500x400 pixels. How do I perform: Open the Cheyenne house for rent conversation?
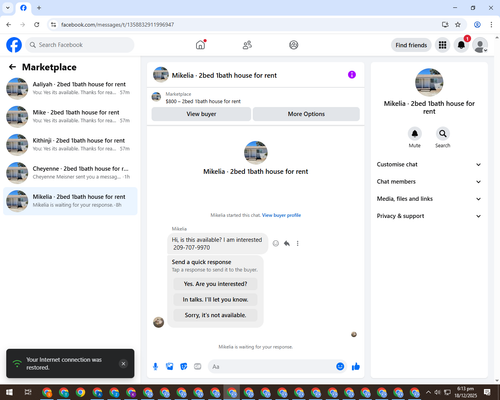70,173
